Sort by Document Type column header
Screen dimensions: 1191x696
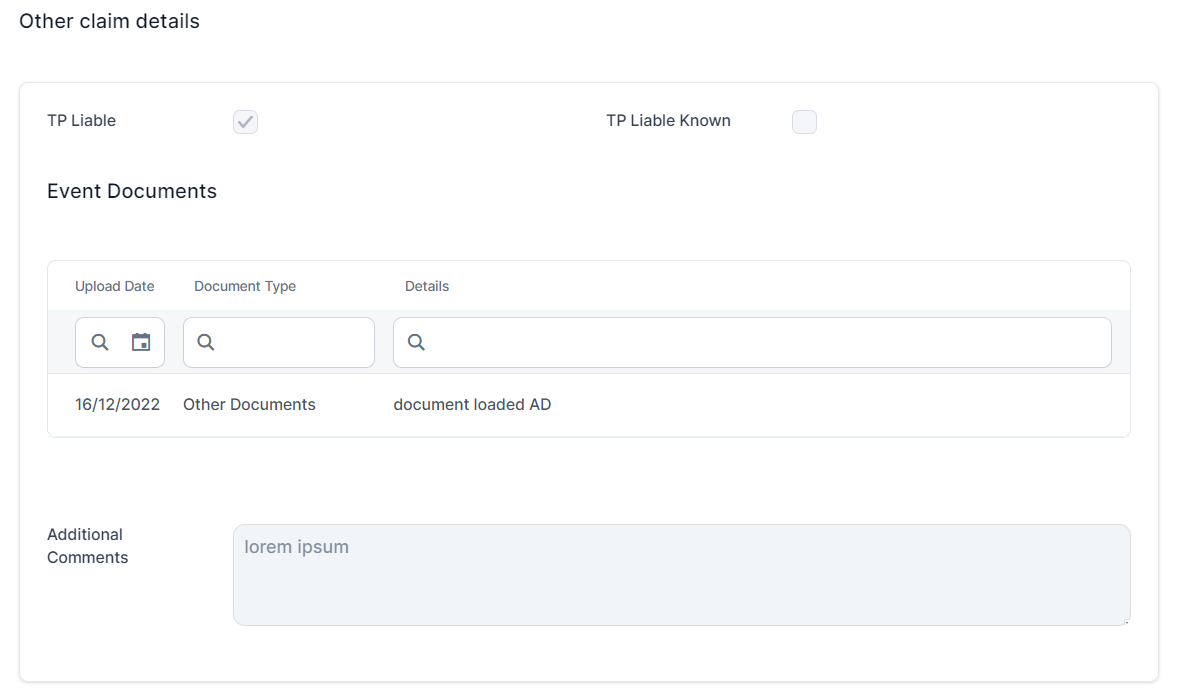pos(245,286)
